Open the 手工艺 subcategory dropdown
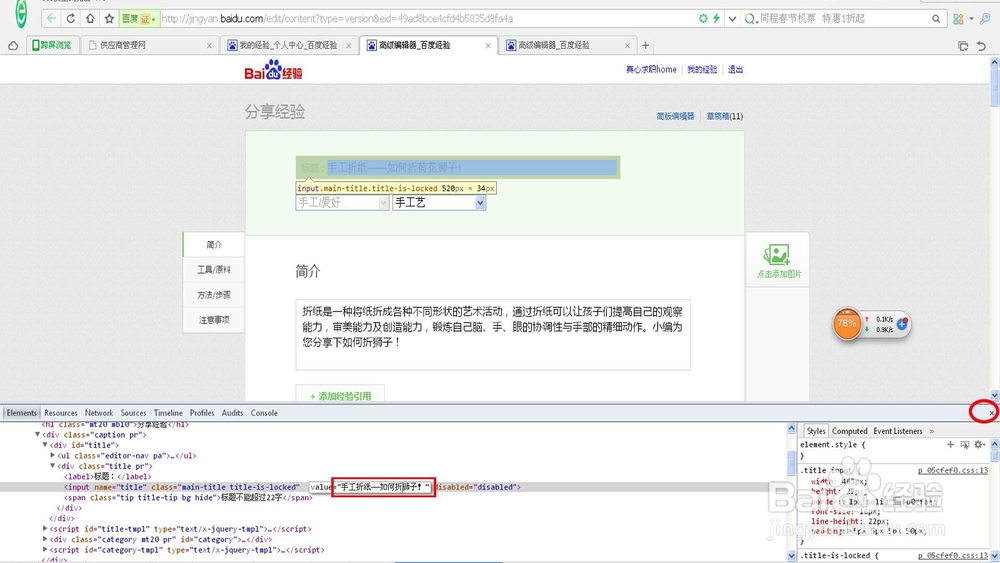Image resolution: width=1000 pixels, height=563 pixels. 439,203
